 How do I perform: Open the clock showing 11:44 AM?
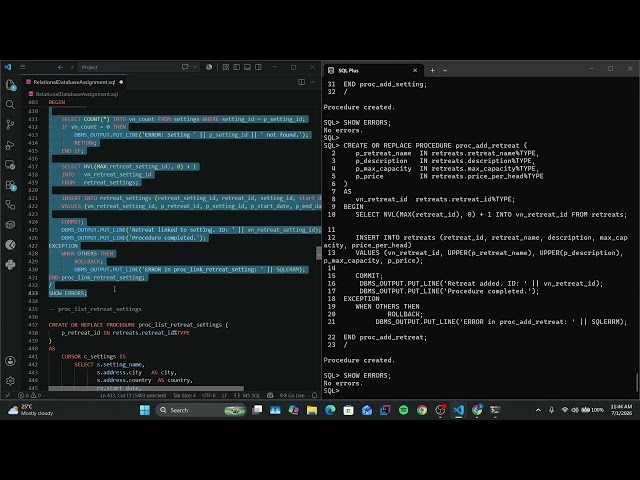click(621, 410)
